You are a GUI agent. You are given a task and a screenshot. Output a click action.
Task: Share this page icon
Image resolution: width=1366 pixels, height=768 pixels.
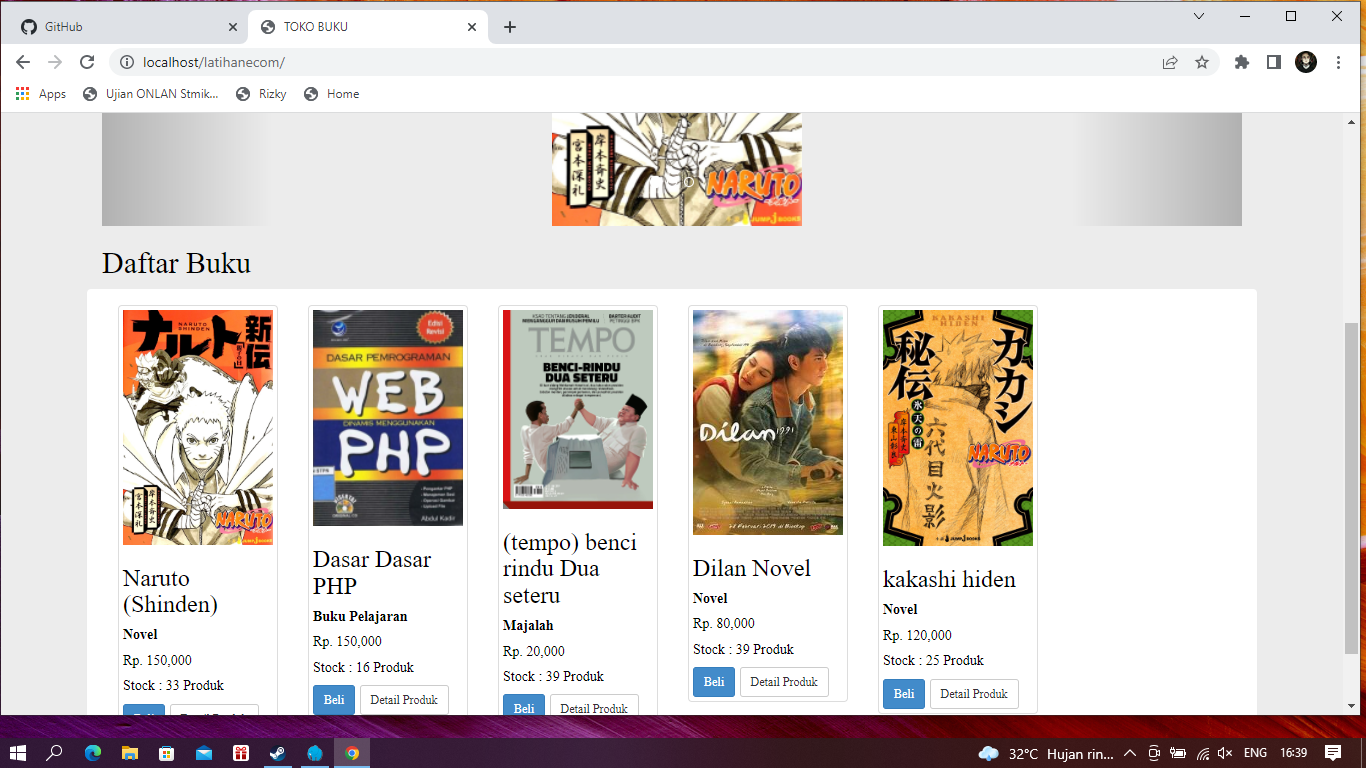[1170, 62]
